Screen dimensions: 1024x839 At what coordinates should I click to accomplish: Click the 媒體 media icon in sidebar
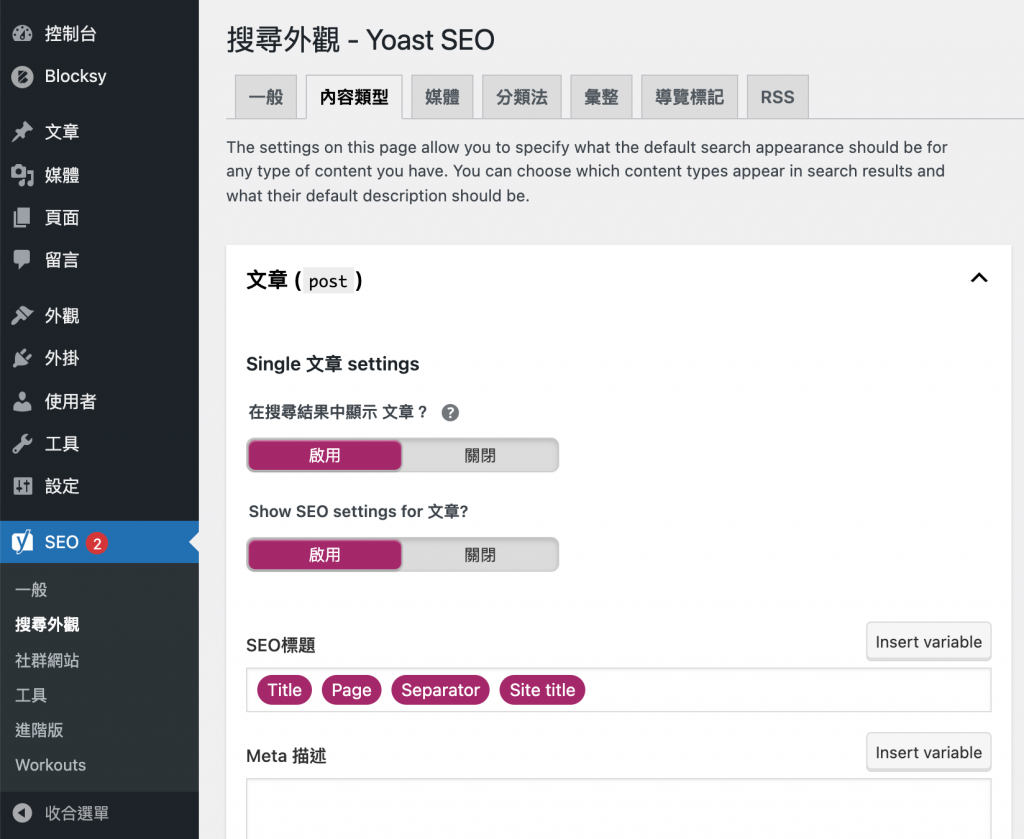point(22,175)
